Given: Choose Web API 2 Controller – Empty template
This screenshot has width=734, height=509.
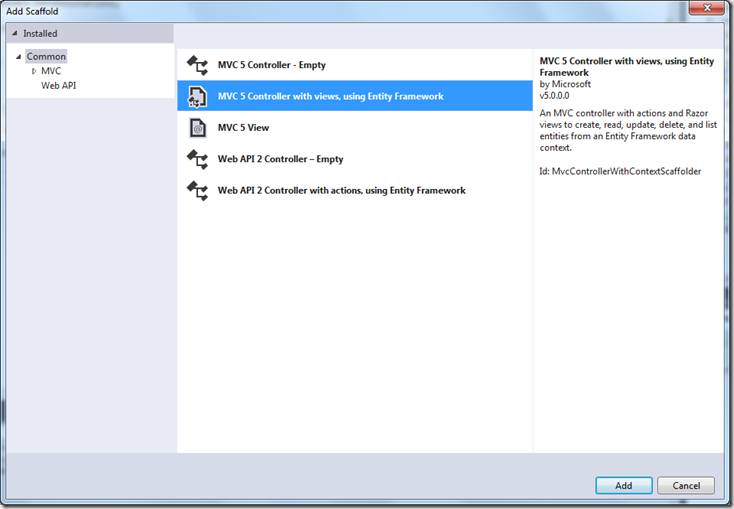Looking at the screenshot, I should point(355,159).
